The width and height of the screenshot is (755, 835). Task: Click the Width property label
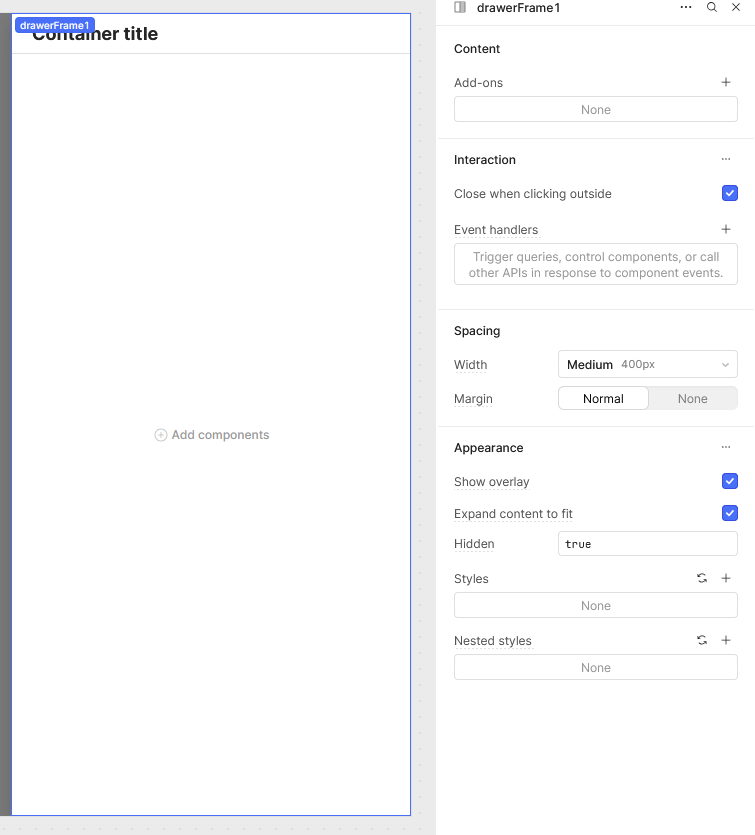470,365
